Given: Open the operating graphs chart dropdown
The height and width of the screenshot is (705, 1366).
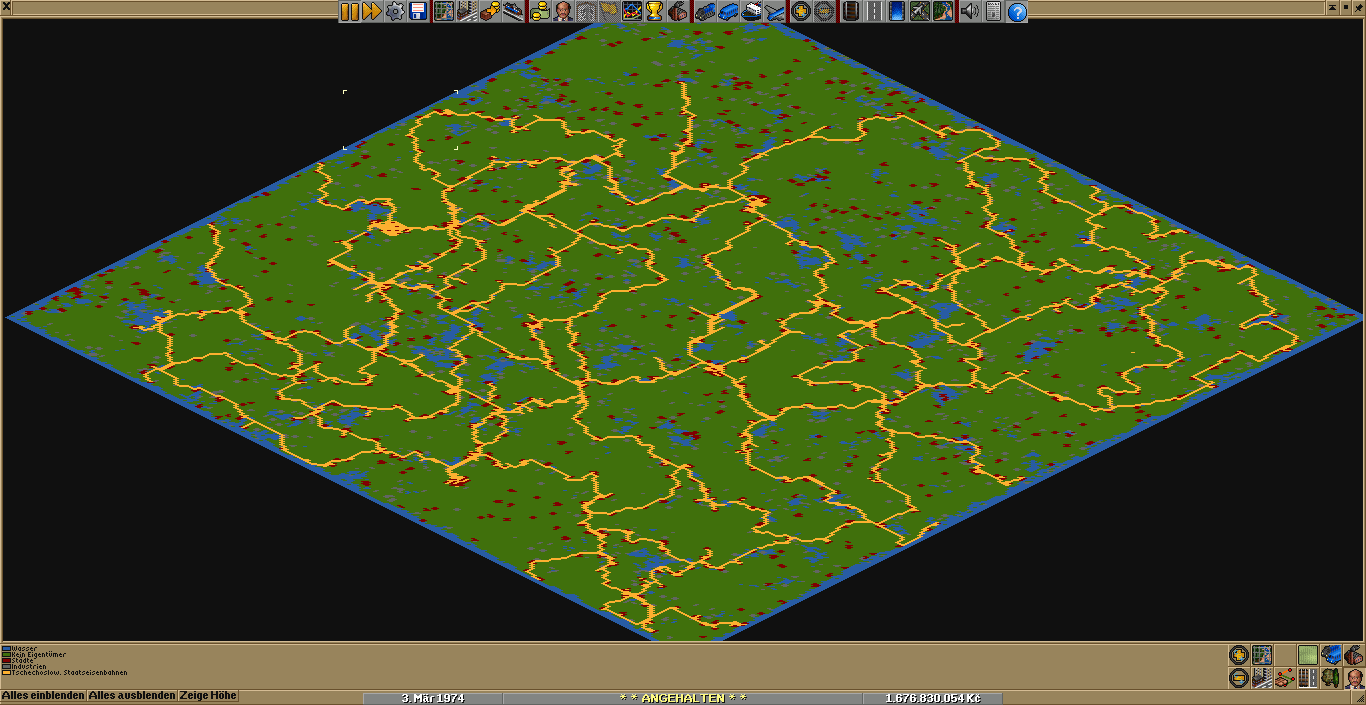Looking at the screenshot, I should [631, 11].
